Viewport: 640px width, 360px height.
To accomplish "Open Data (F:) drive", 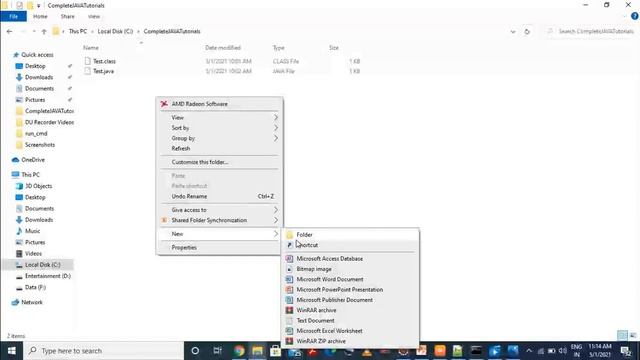I will pyautogui.click(x=35, y=287).
